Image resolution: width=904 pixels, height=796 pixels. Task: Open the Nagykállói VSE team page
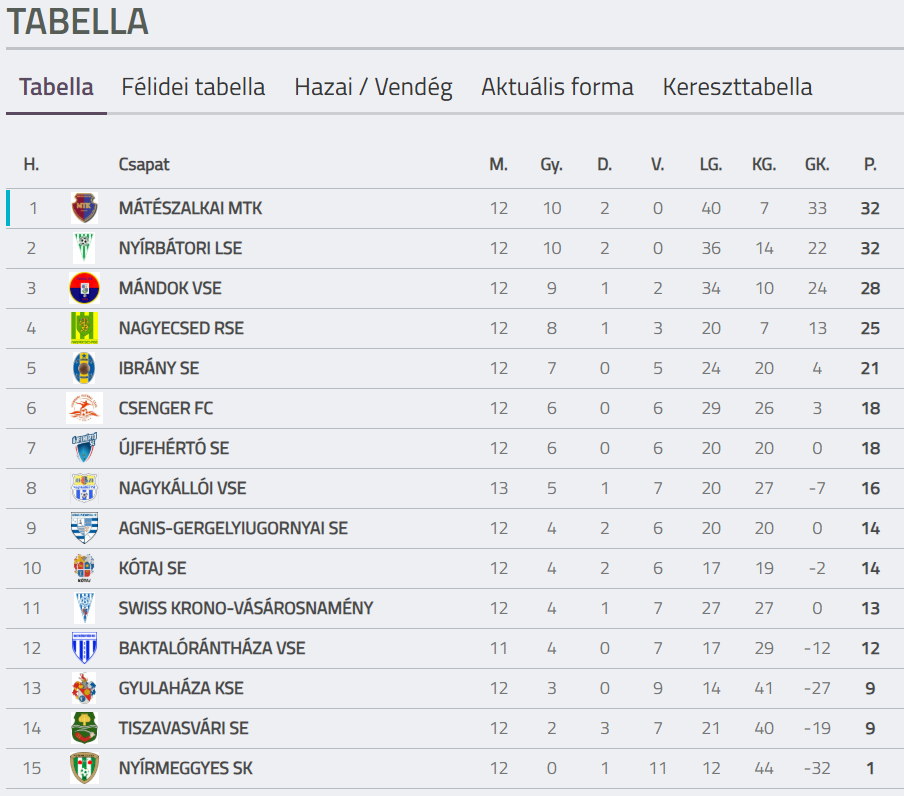point(182,488)
